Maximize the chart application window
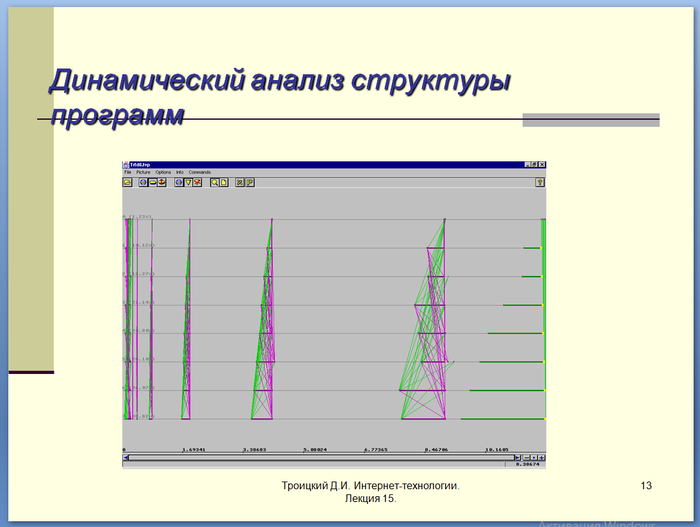 [x=534, y=164]
